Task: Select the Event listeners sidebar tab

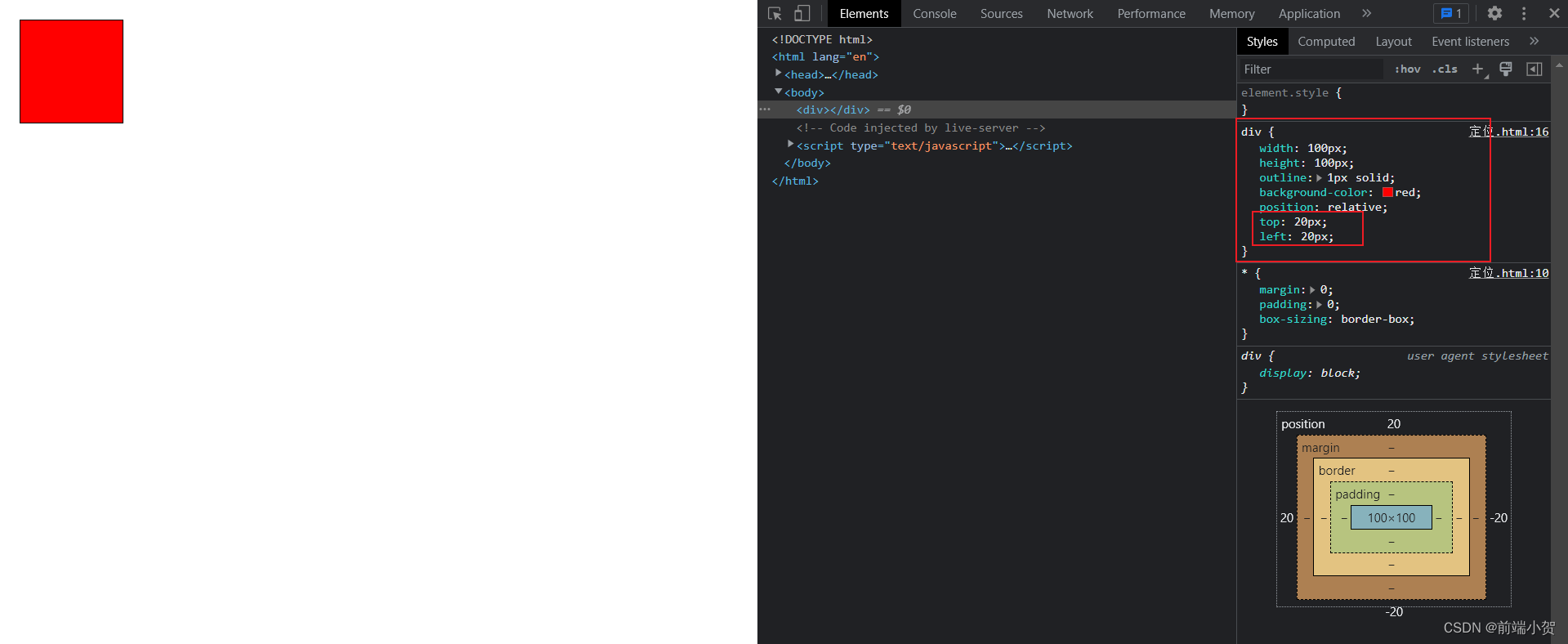Action: click(1470, 42)
